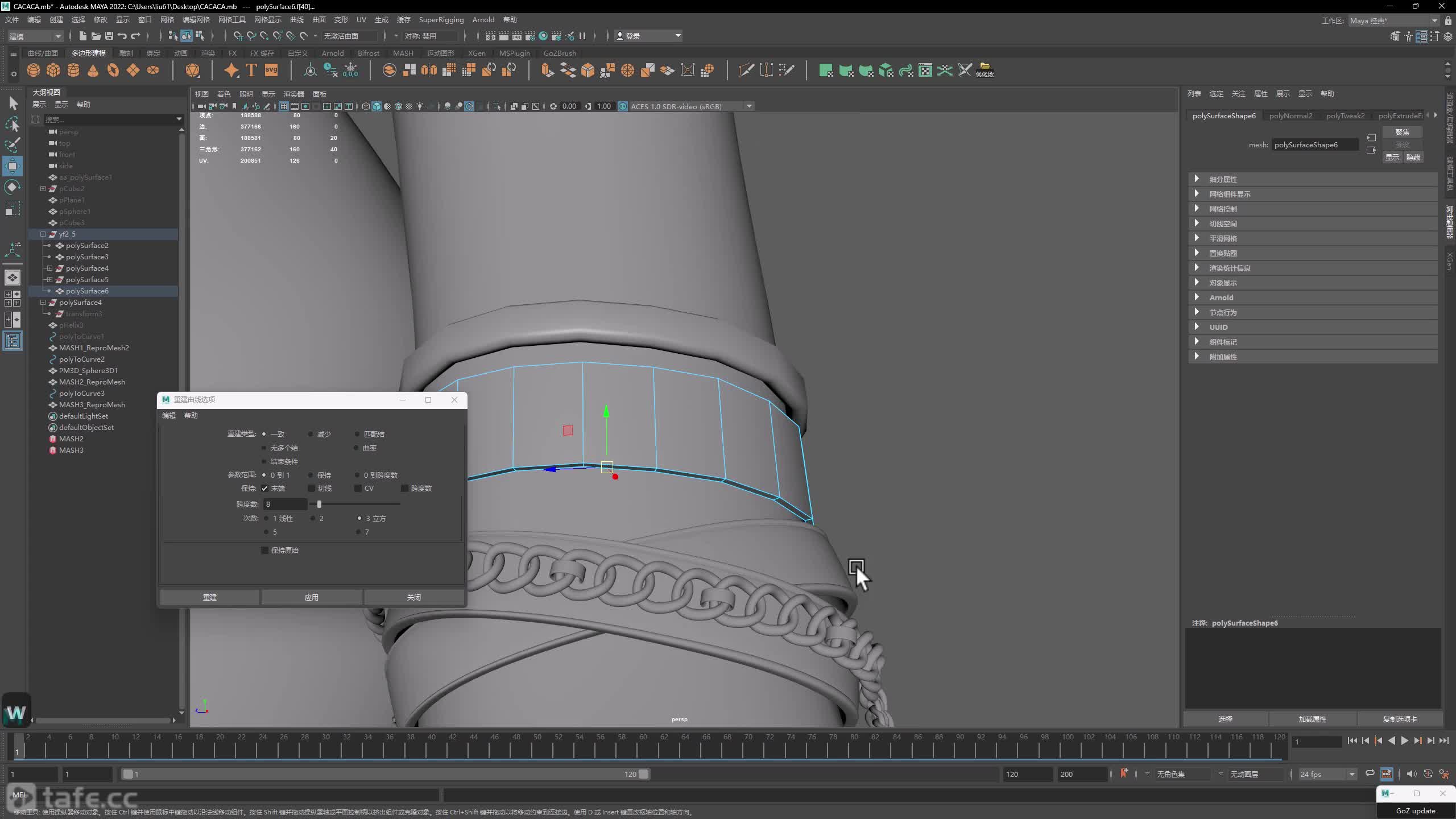Image resolution: width=1456 pixels, height=819 pixels.
Task: Switch to the polyNormal2 attribute tab
Action: point(1290,115)
